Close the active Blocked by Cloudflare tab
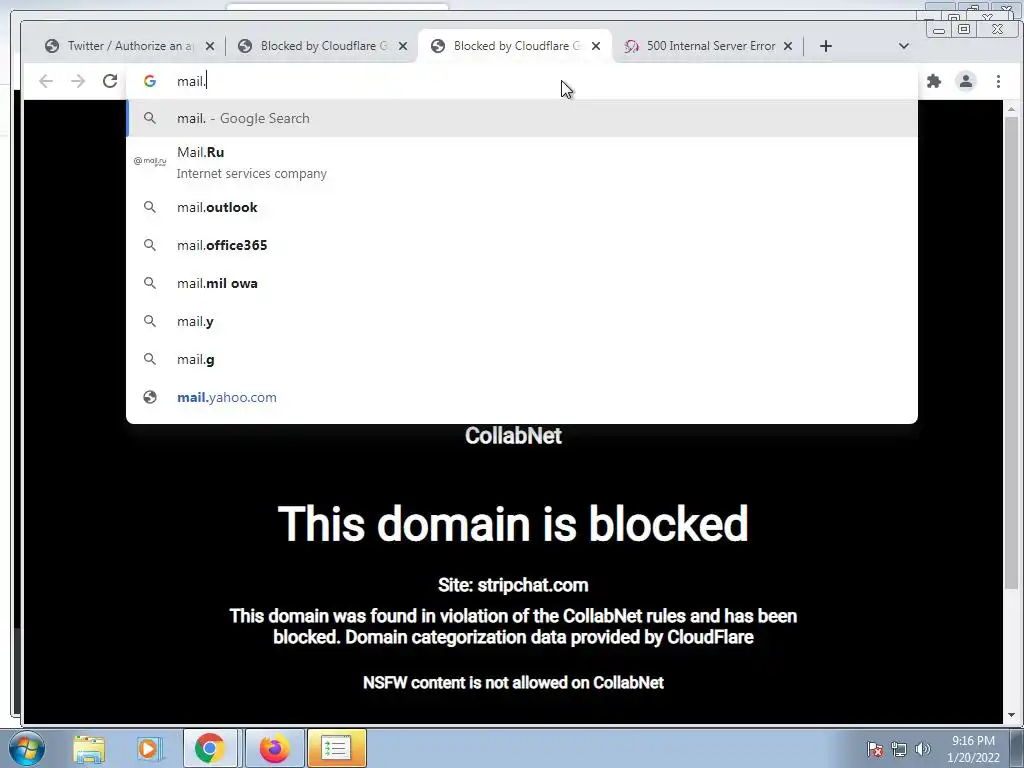This screenshot has width=1024, height=768. tap(596, 46)
